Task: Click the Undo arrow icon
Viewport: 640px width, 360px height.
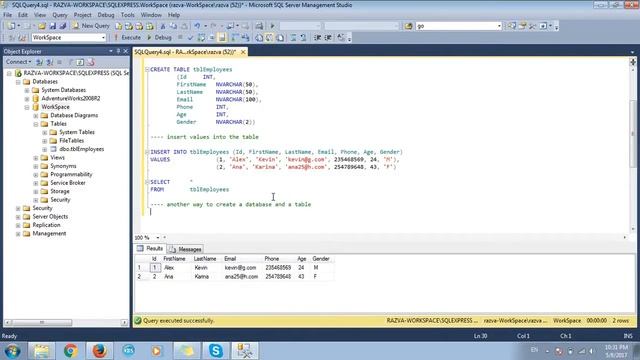Action: tap(197, 26)
